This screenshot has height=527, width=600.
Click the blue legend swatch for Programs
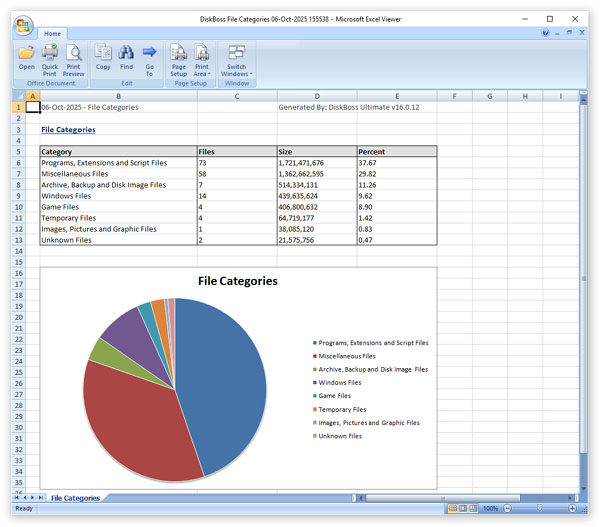pyautogui.click(x=315, y=343)
